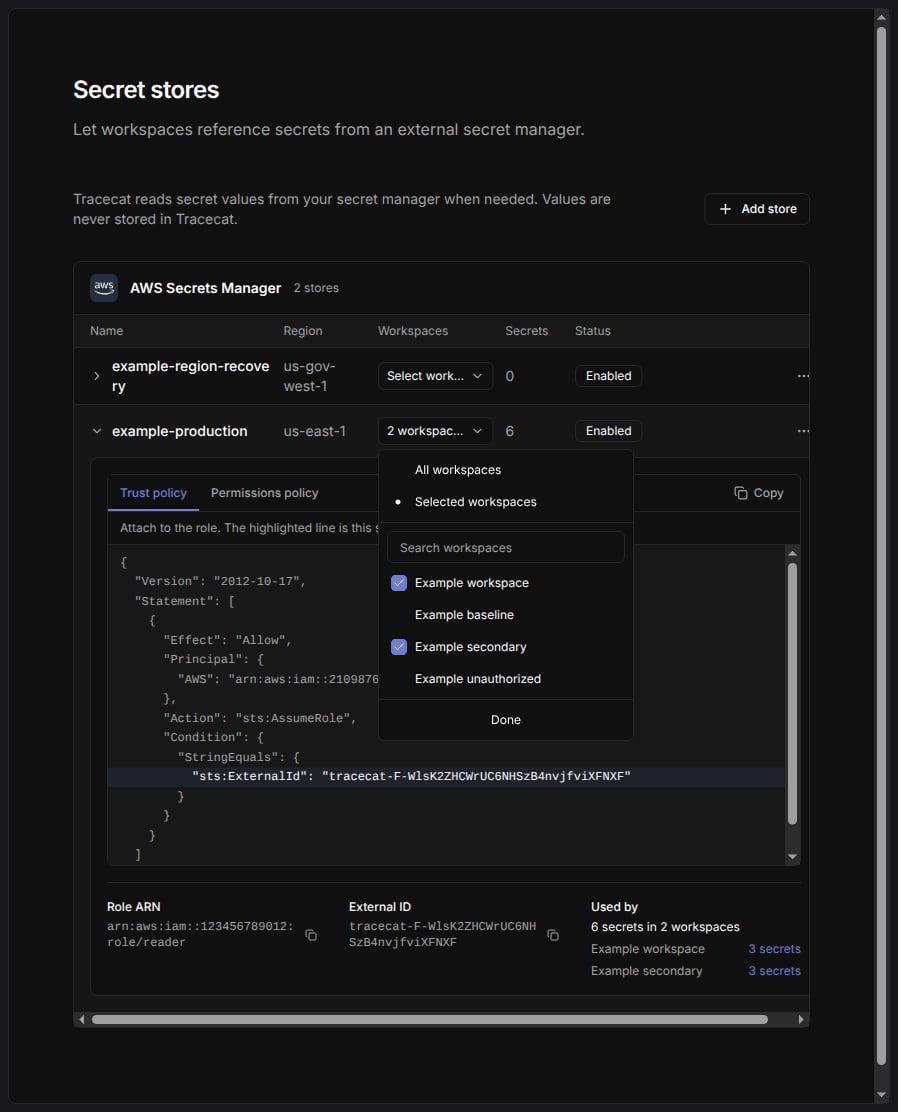Switch to Permissions policy tab

pyautogui.click(x=265, y=493)
